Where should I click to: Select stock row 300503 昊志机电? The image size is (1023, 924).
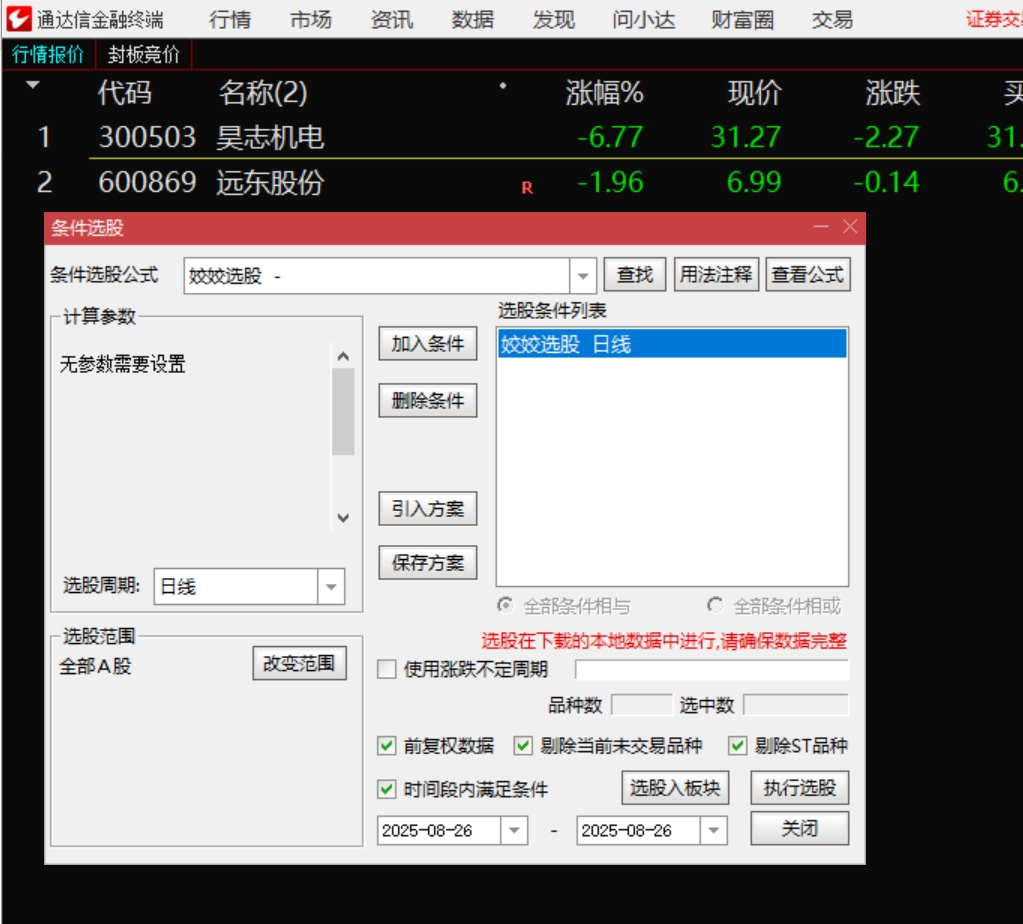tap(512, 137)
